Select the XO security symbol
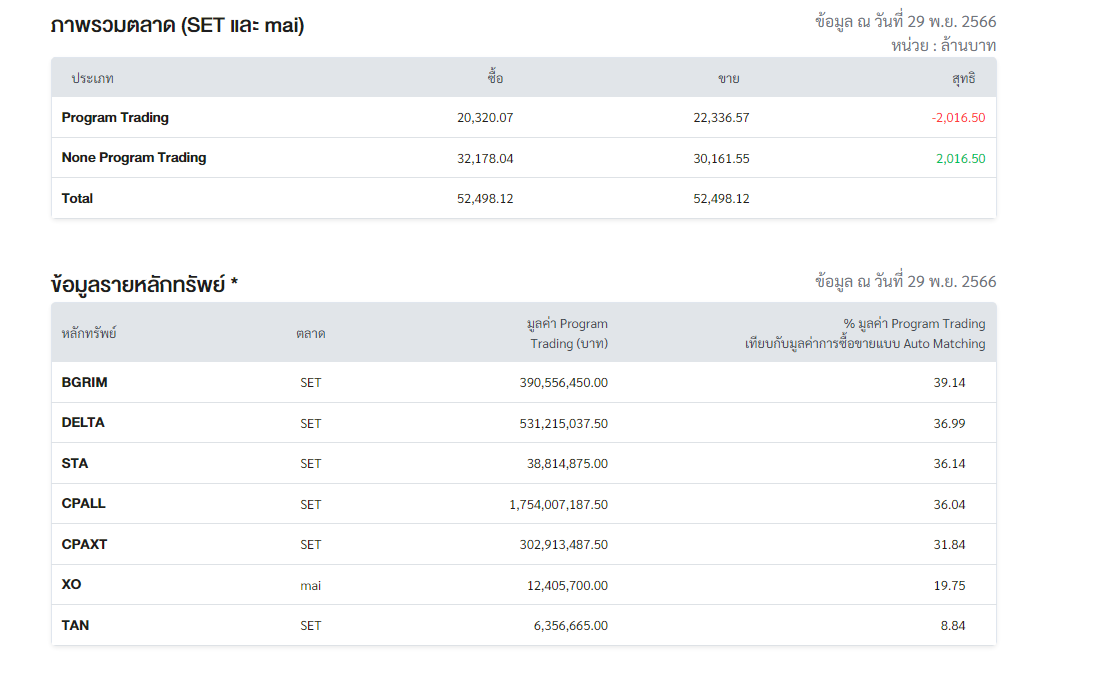 (x=71, y=584)
